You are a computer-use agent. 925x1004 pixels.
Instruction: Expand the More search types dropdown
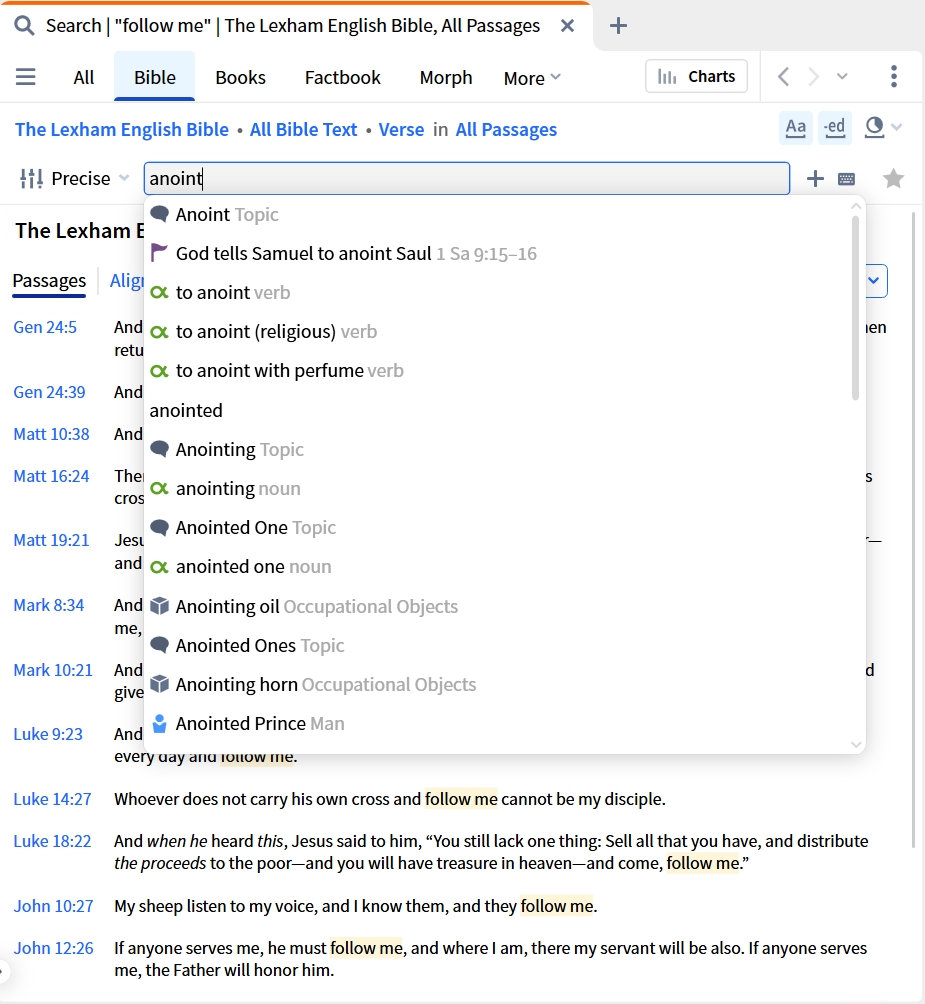[532, 78]
